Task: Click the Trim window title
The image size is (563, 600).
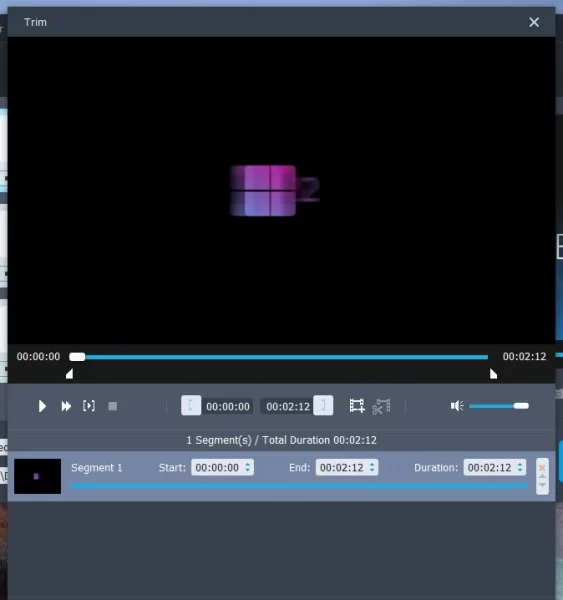Action: point(35,22)
